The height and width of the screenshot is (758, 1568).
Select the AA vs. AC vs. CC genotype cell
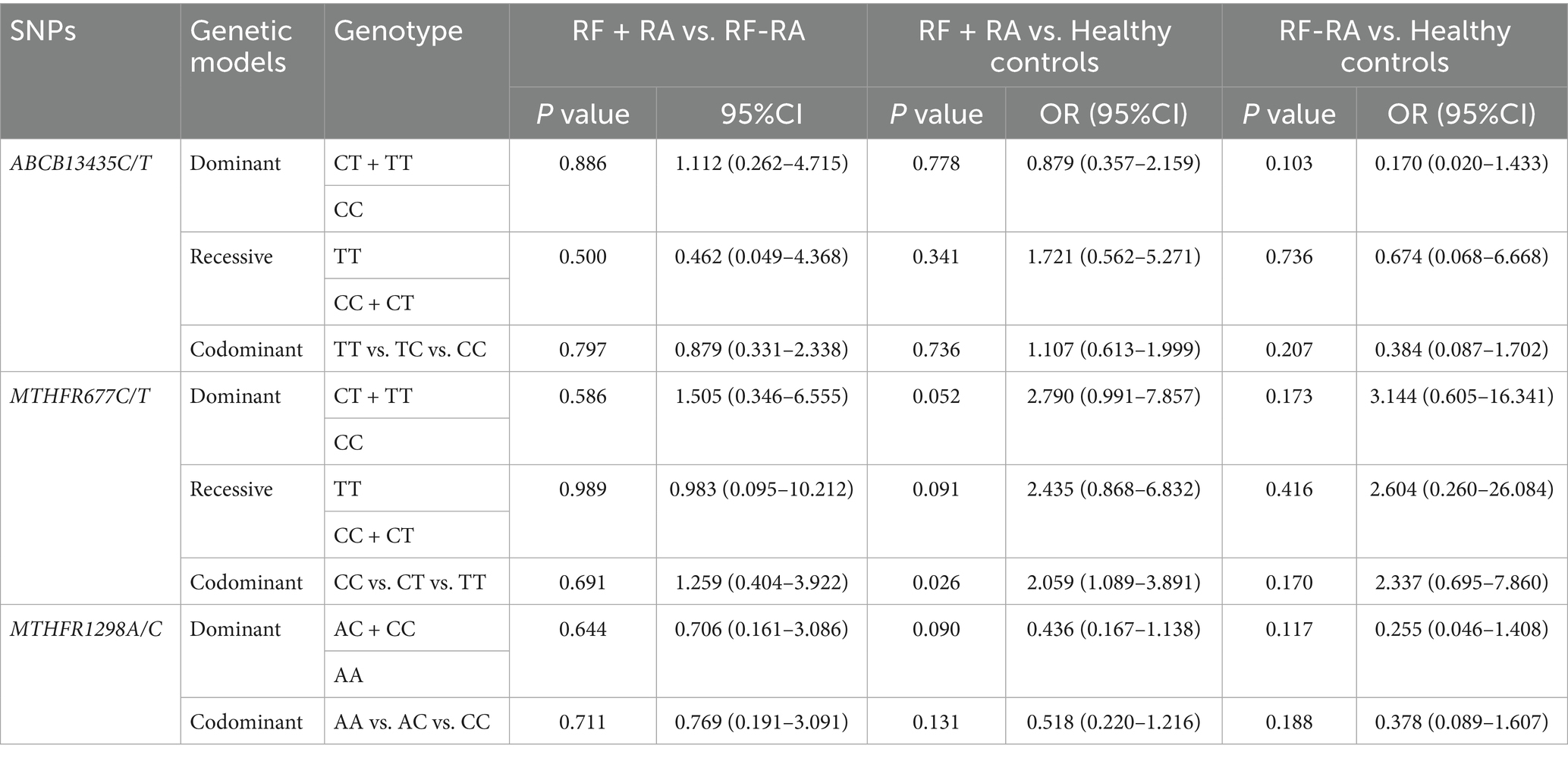412,722
